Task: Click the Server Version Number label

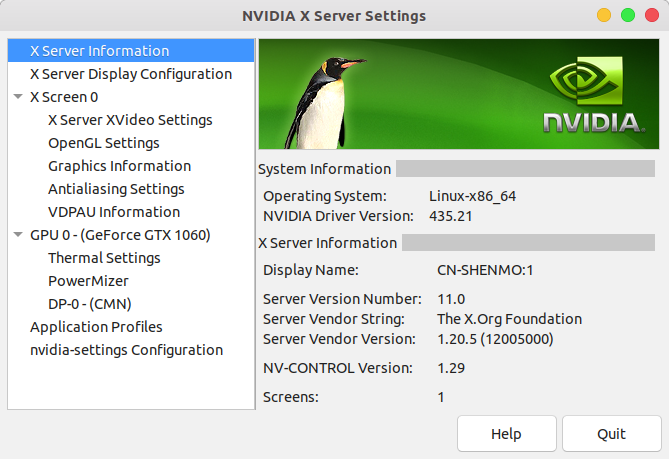Action: [342, 299]
